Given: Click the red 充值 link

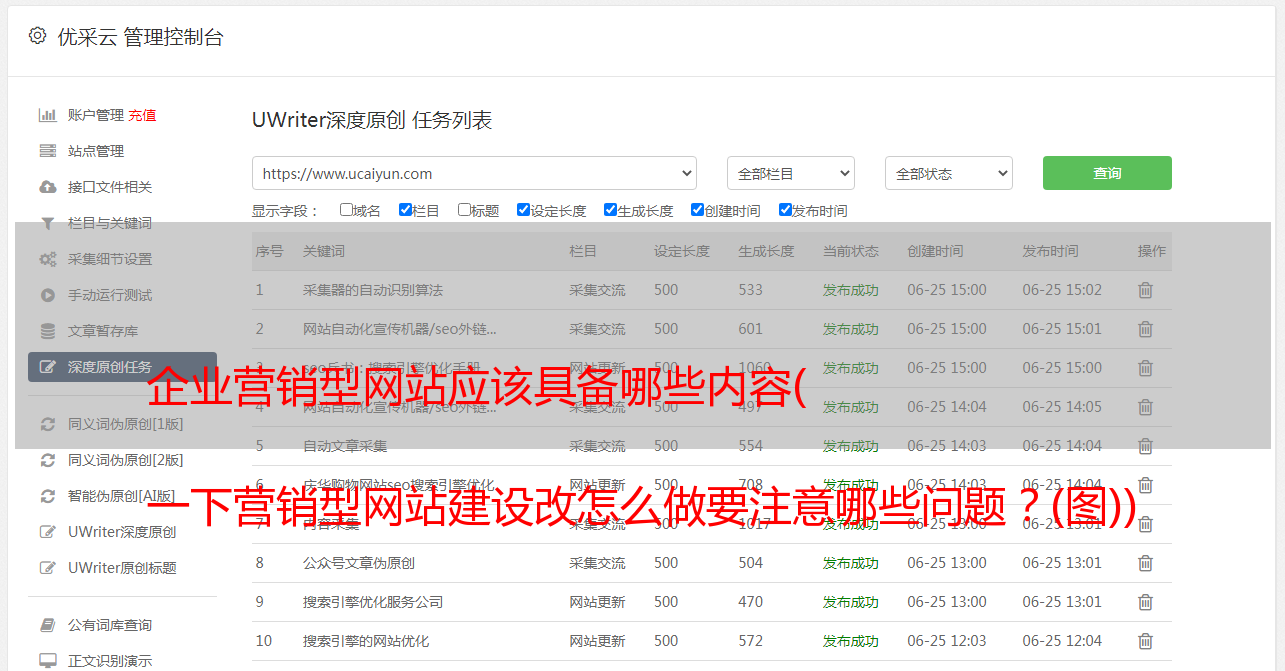Looking at the screenshot, I should click(x=142, y=115).
